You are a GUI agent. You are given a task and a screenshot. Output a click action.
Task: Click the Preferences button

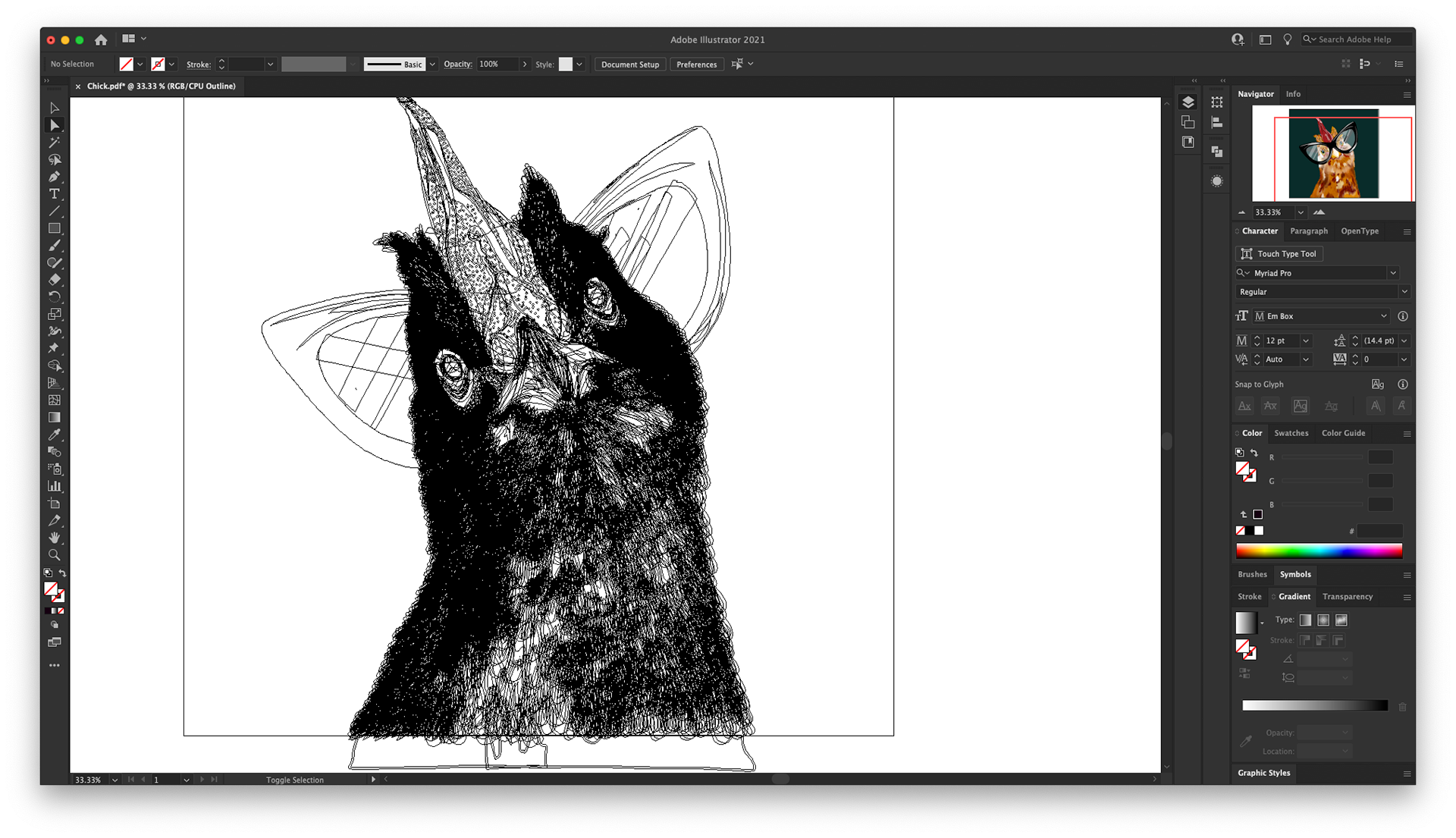click(696, 64)
